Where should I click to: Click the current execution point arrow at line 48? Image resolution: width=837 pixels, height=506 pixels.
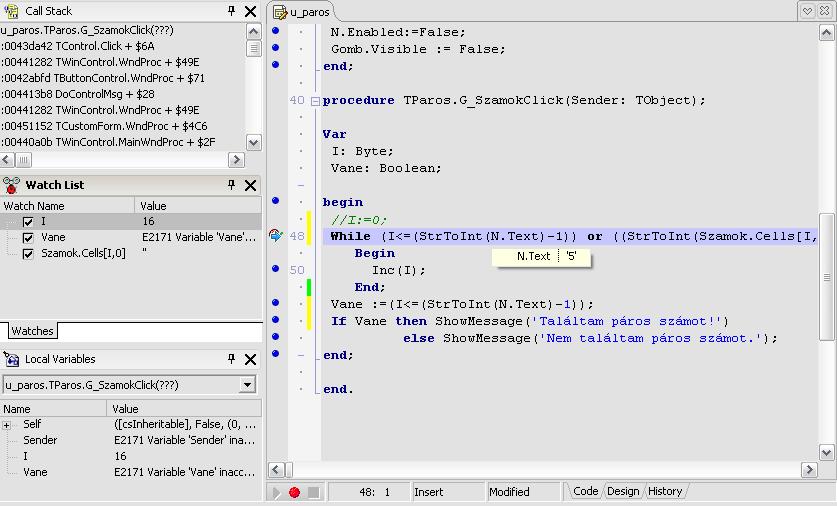click(x=275, y=235)
